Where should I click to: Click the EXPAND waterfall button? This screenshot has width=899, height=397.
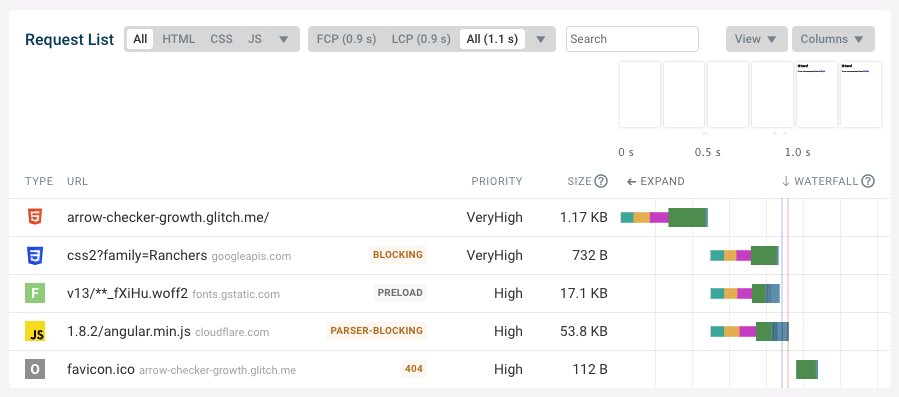click(655, 181)
